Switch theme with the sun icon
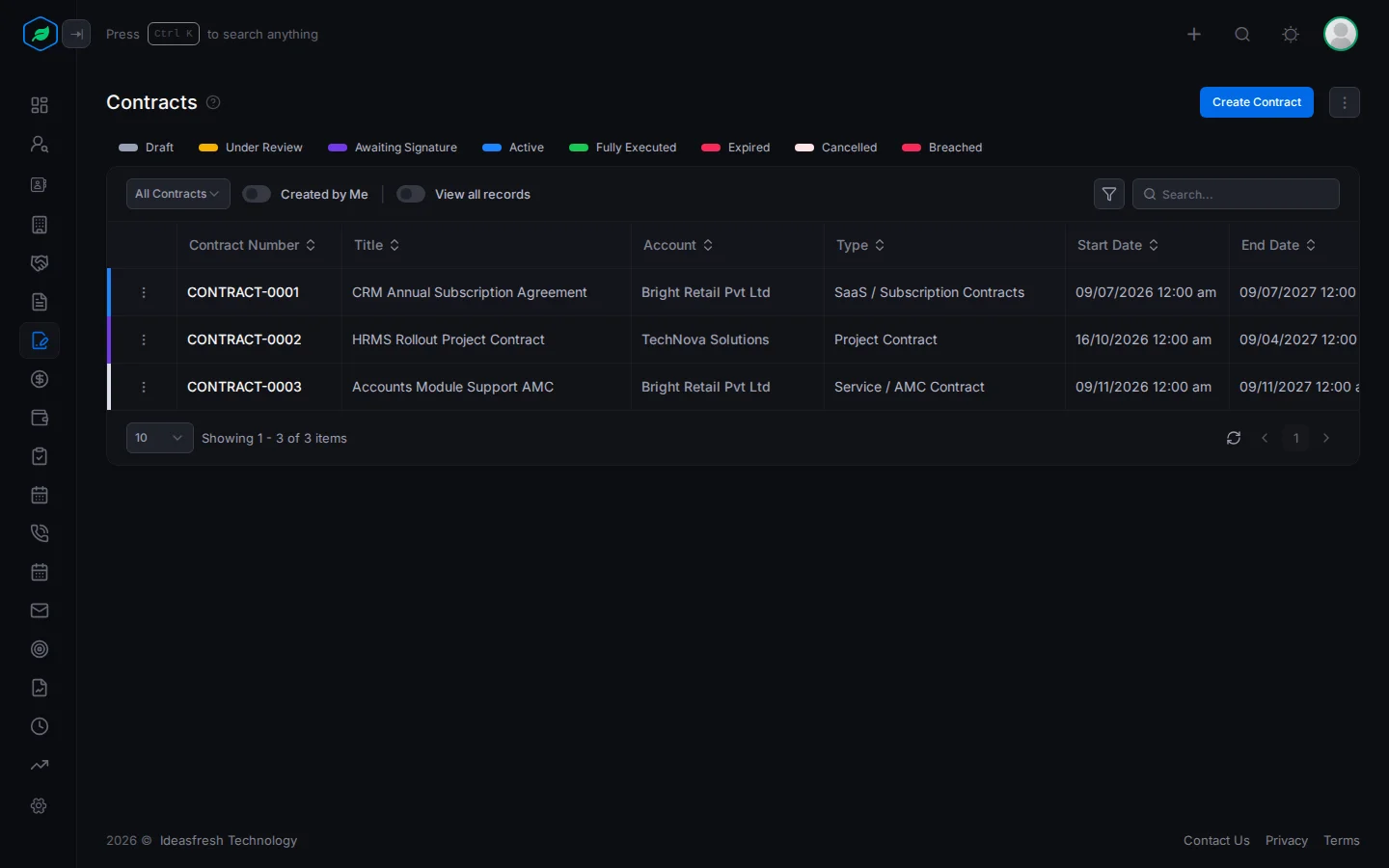Image resolution: width=1389 pixels, height=868 pixels. click(1291, 34)
